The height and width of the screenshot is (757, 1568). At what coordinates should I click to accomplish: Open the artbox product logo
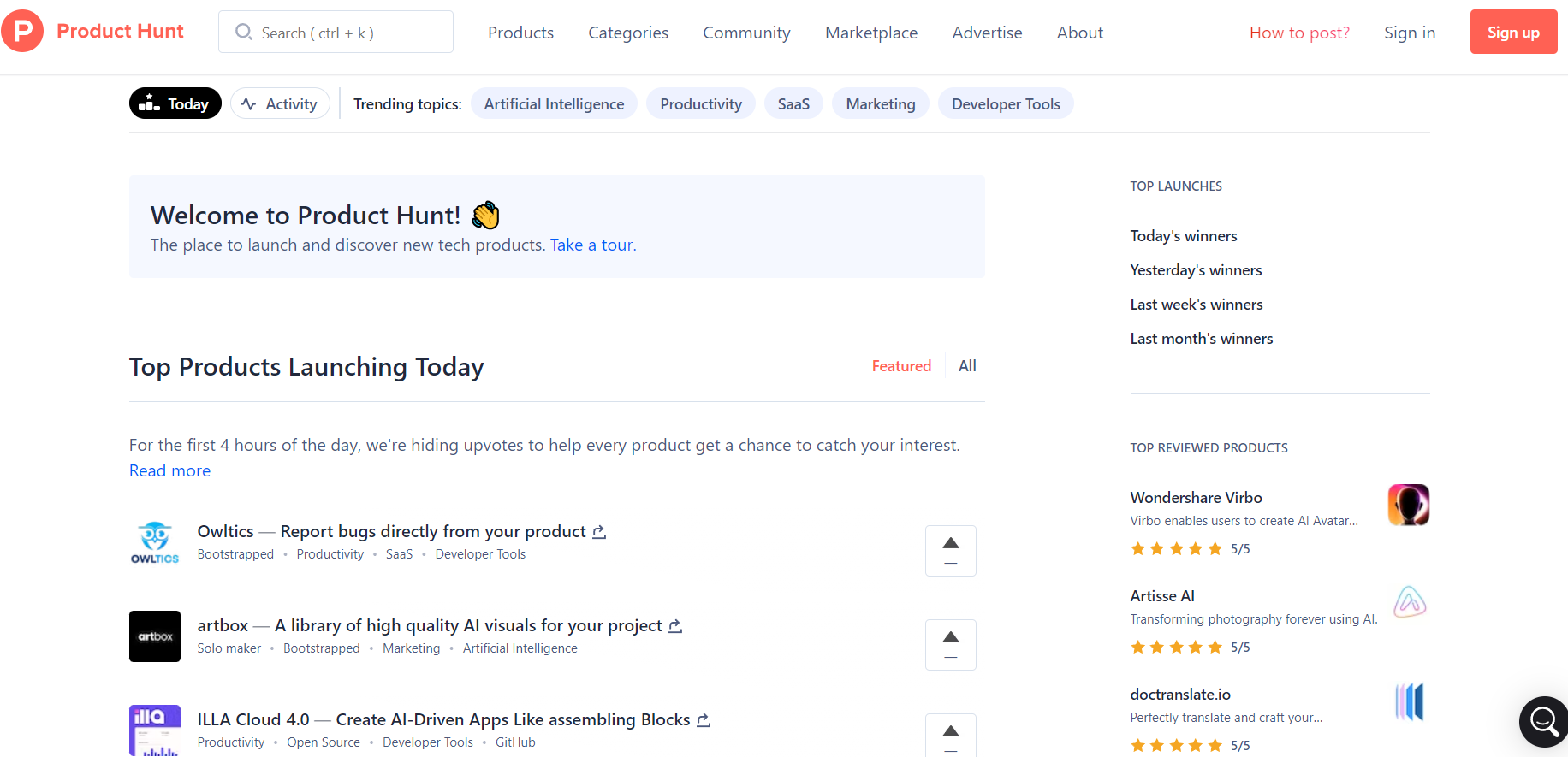pyautogui.click(x=155, y=636)
